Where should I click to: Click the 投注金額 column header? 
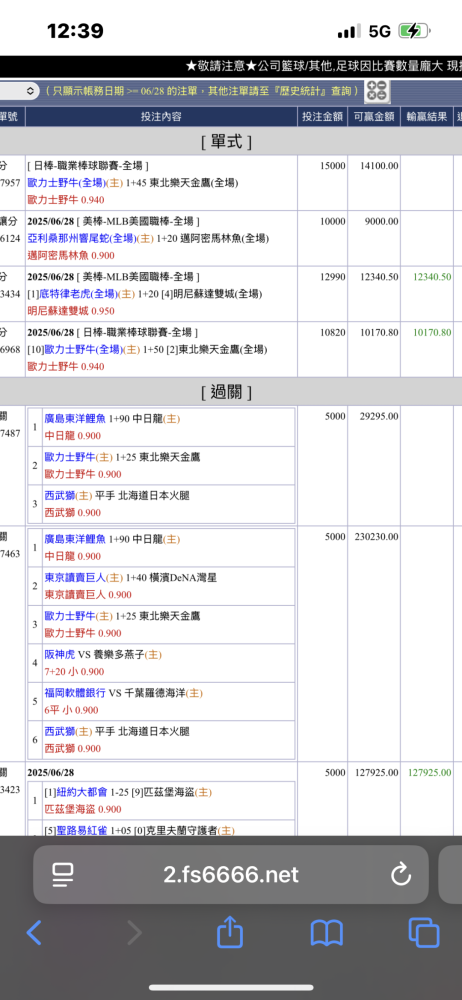[x=322, y=117]
